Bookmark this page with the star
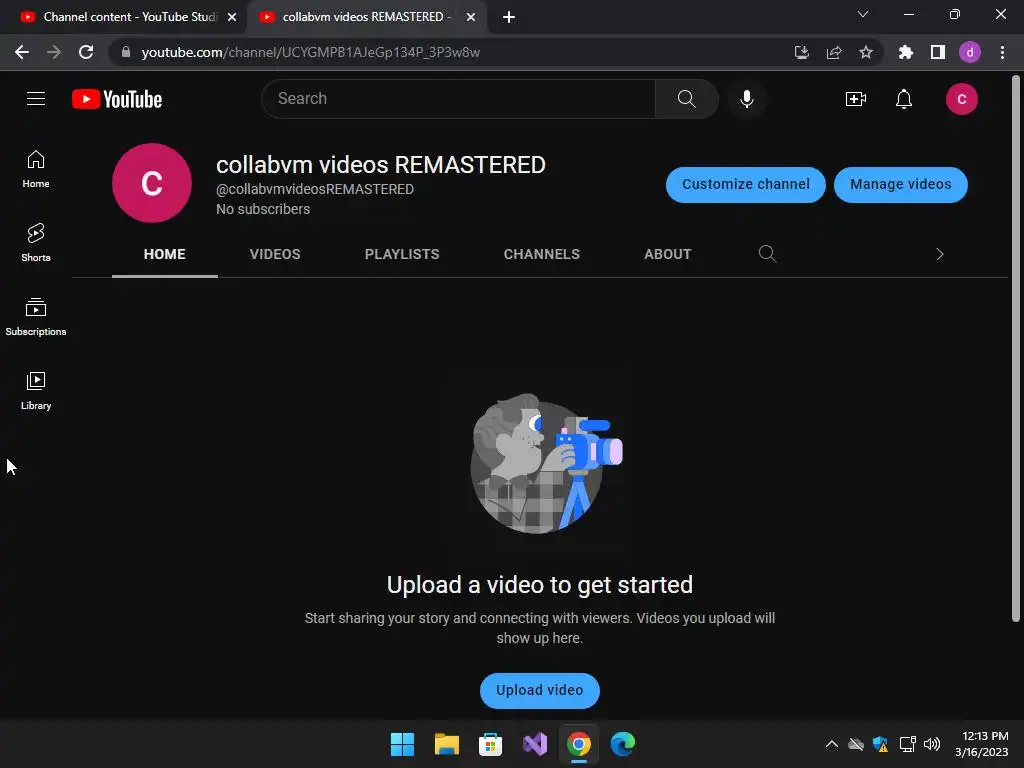 point(866,52)
